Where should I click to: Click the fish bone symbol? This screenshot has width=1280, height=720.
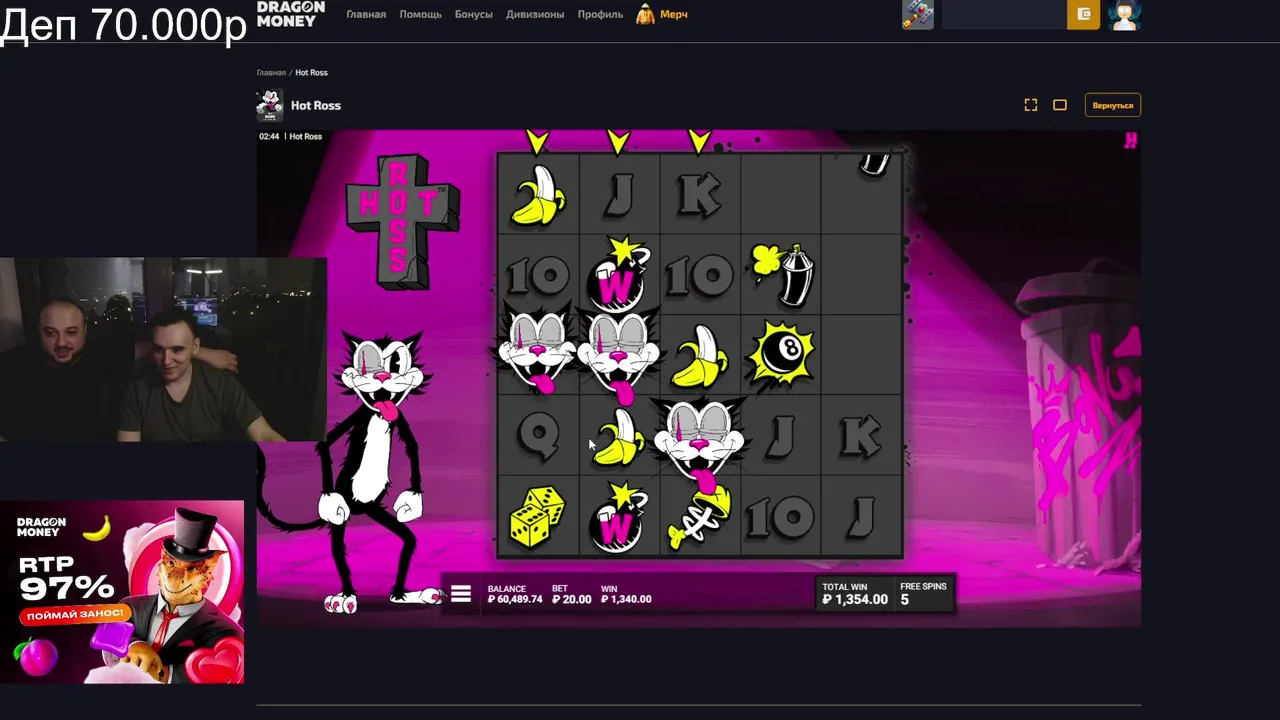pyautogui.click(x=698, y=518)
